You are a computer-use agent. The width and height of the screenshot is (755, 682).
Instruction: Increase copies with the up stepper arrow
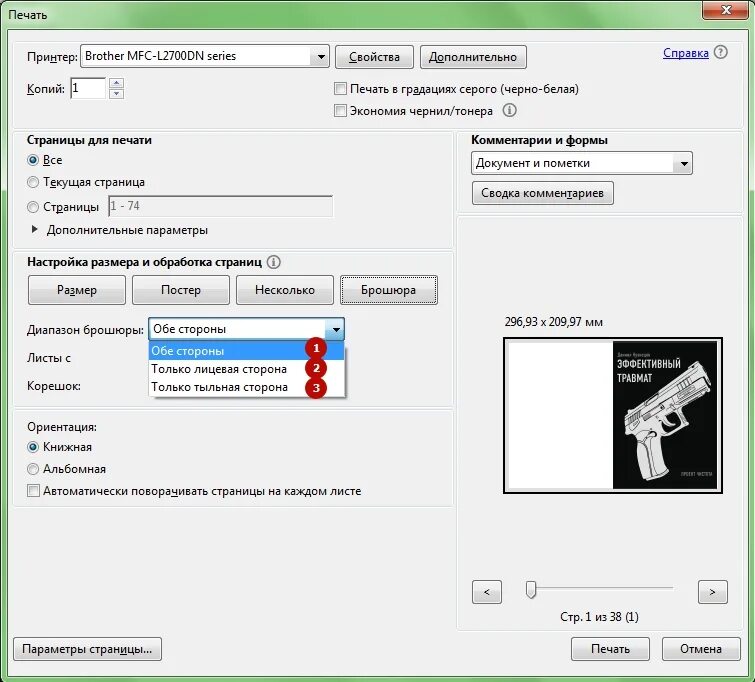tap(116, 83)
